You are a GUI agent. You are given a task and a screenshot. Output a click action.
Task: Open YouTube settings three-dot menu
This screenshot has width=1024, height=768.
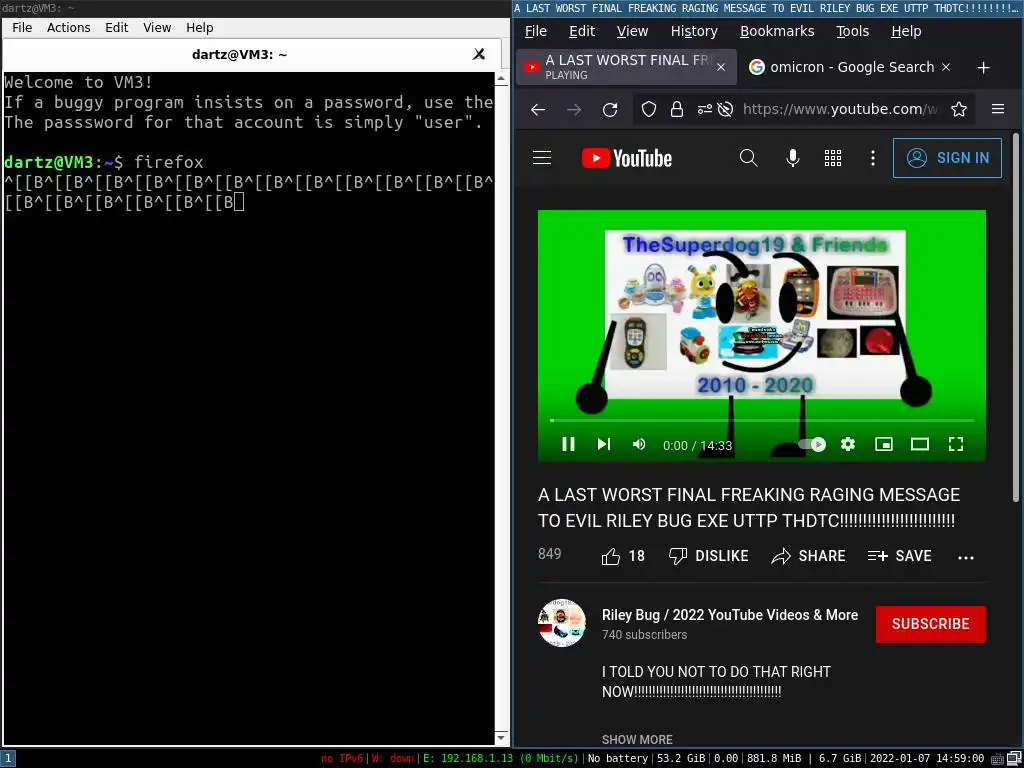pos(872,158)
